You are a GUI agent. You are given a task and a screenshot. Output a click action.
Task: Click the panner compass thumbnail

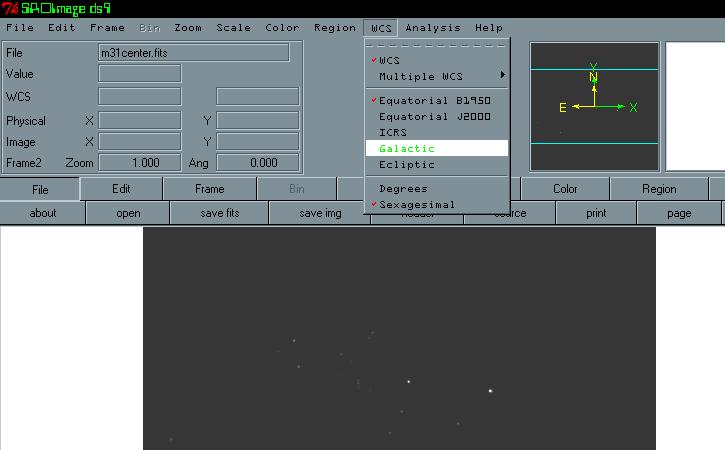(x=594, y=106)
